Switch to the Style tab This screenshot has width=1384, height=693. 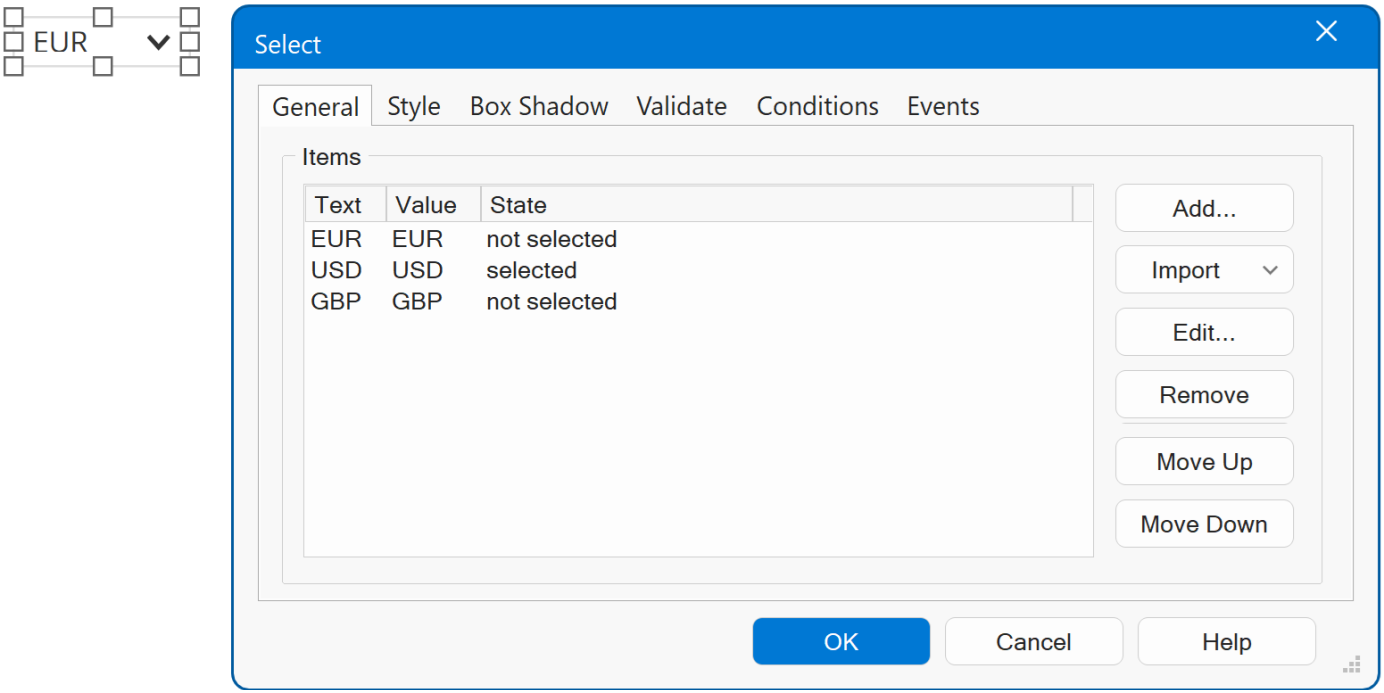coord(414,107)
